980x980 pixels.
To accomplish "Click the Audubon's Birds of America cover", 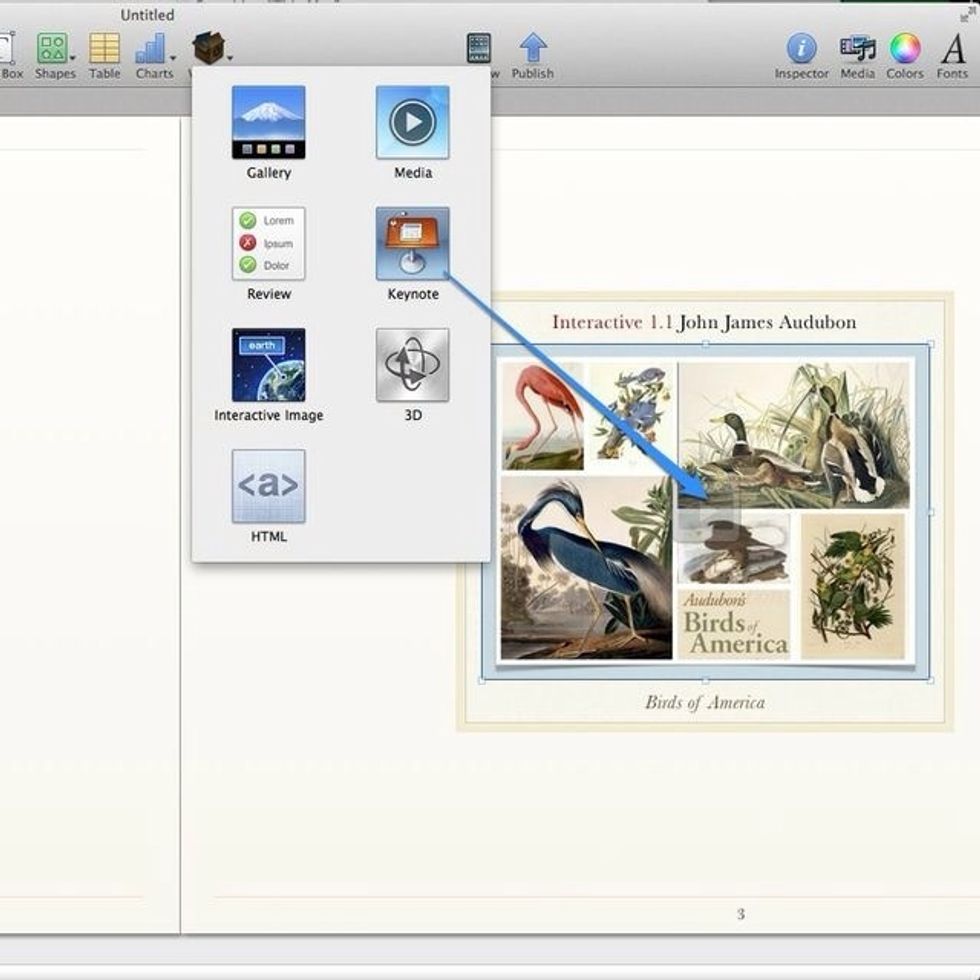I will (x=734, y=624).
